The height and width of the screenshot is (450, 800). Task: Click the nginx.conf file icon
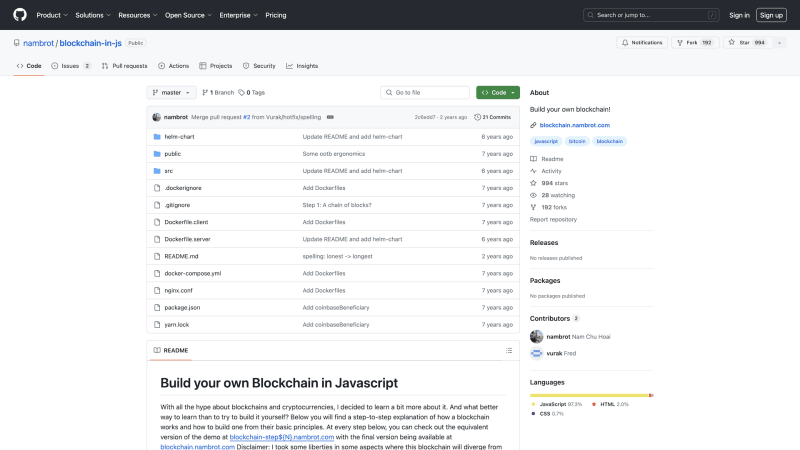click(157, 290)
